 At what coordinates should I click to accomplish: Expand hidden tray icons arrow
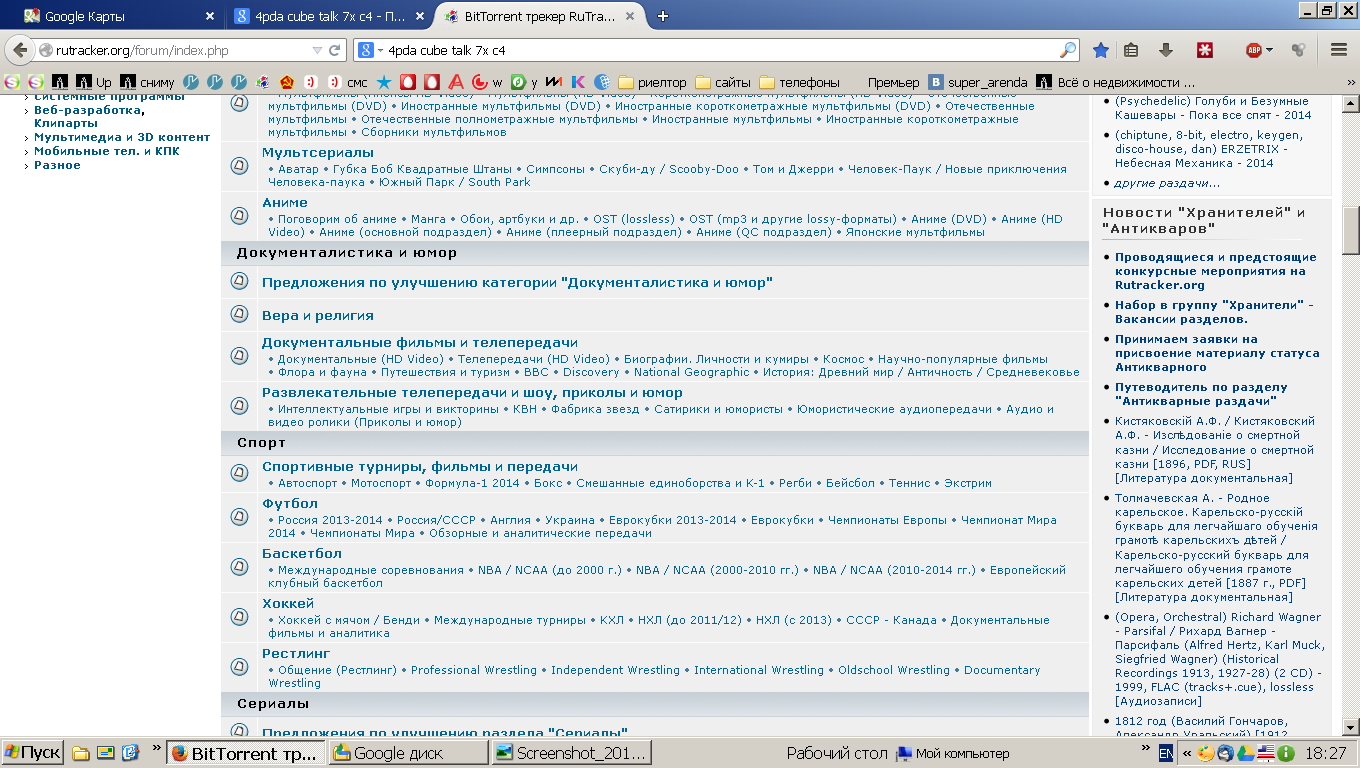(1187, 753)
